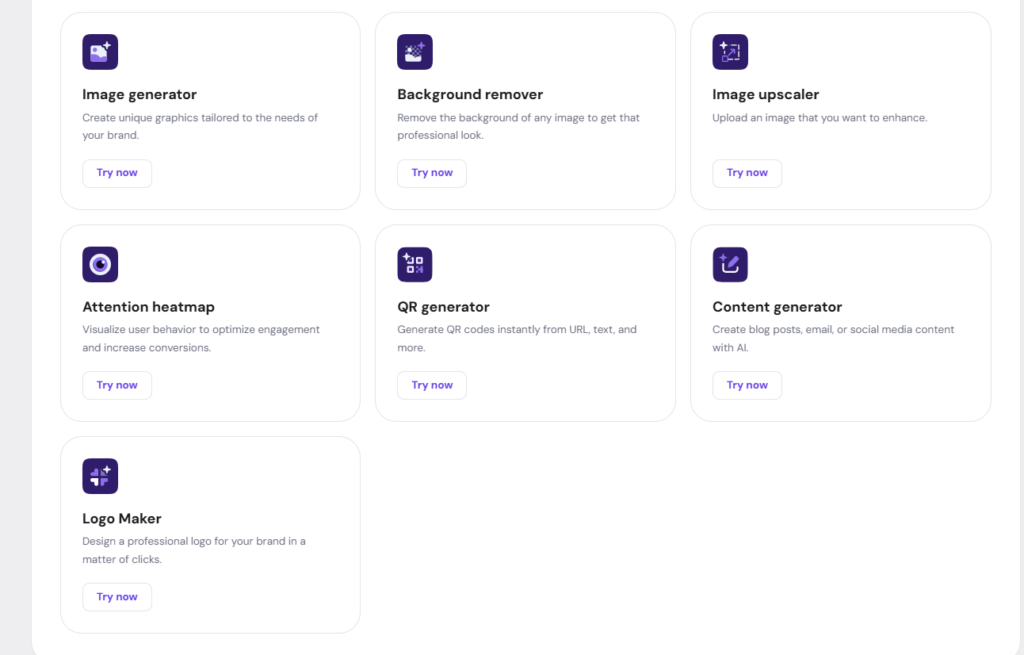Screen dimensions: 1024x655
Task: Click the Logo Maker title text
Action: coord(122,519)
